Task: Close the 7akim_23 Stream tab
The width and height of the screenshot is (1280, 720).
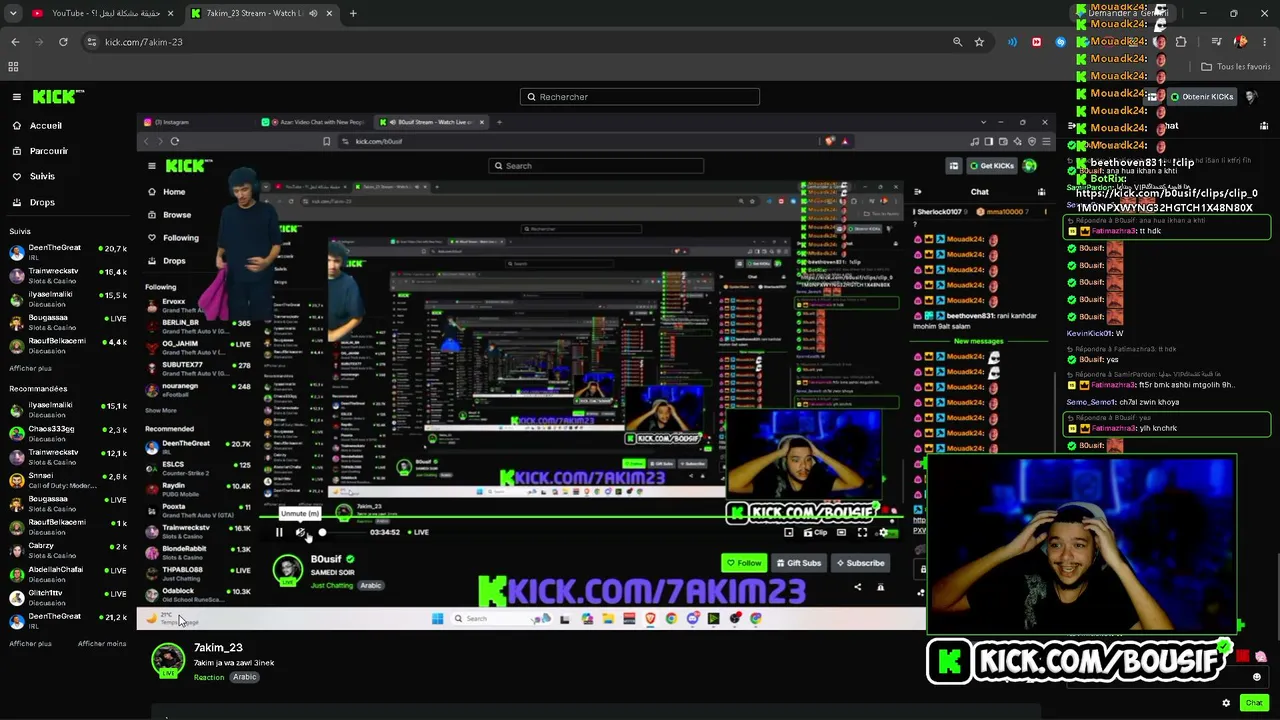Action: pos(329,13)
